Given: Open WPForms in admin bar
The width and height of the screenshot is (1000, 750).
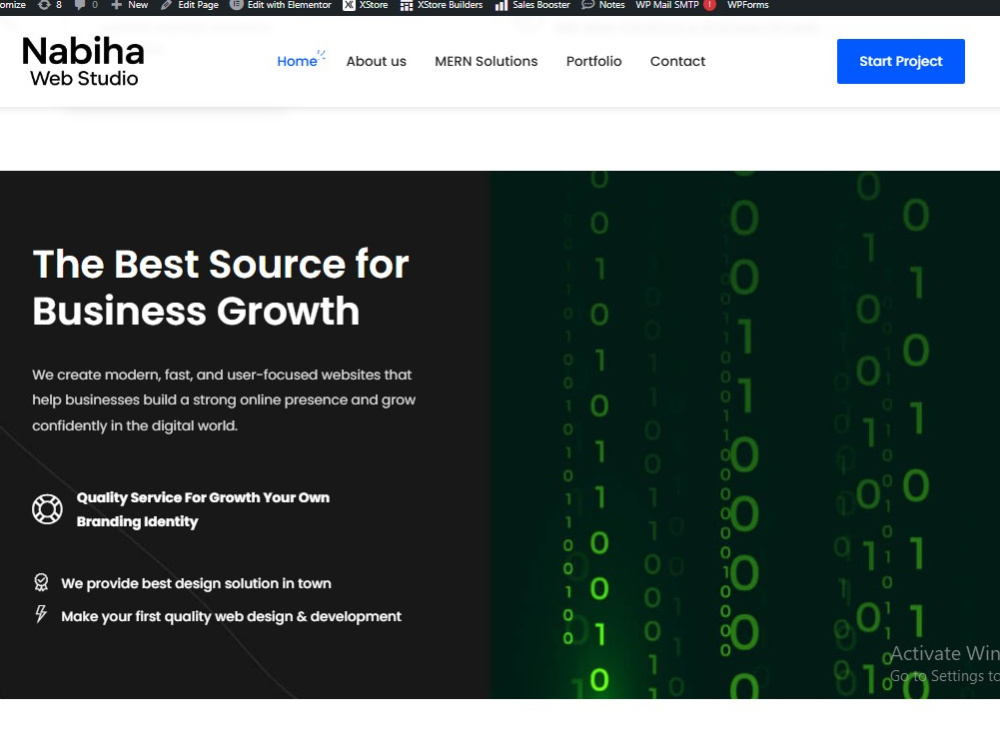Looking at the screenshot, I should click(x=747, y=4).
